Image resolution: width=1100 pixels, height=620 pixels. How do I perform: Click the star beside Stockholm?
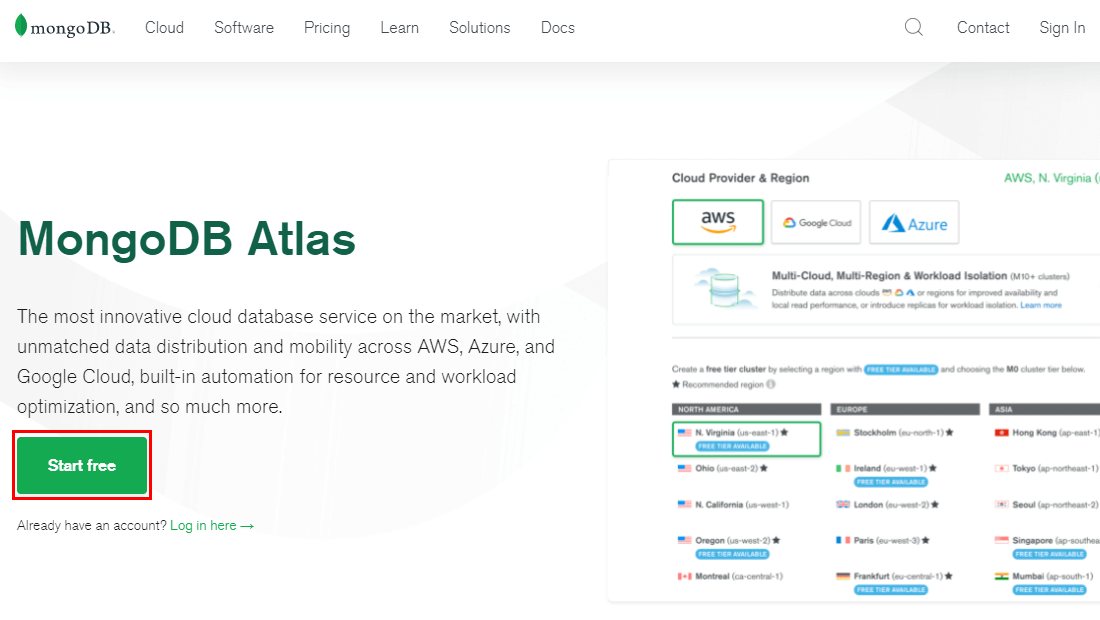(949, 433)
